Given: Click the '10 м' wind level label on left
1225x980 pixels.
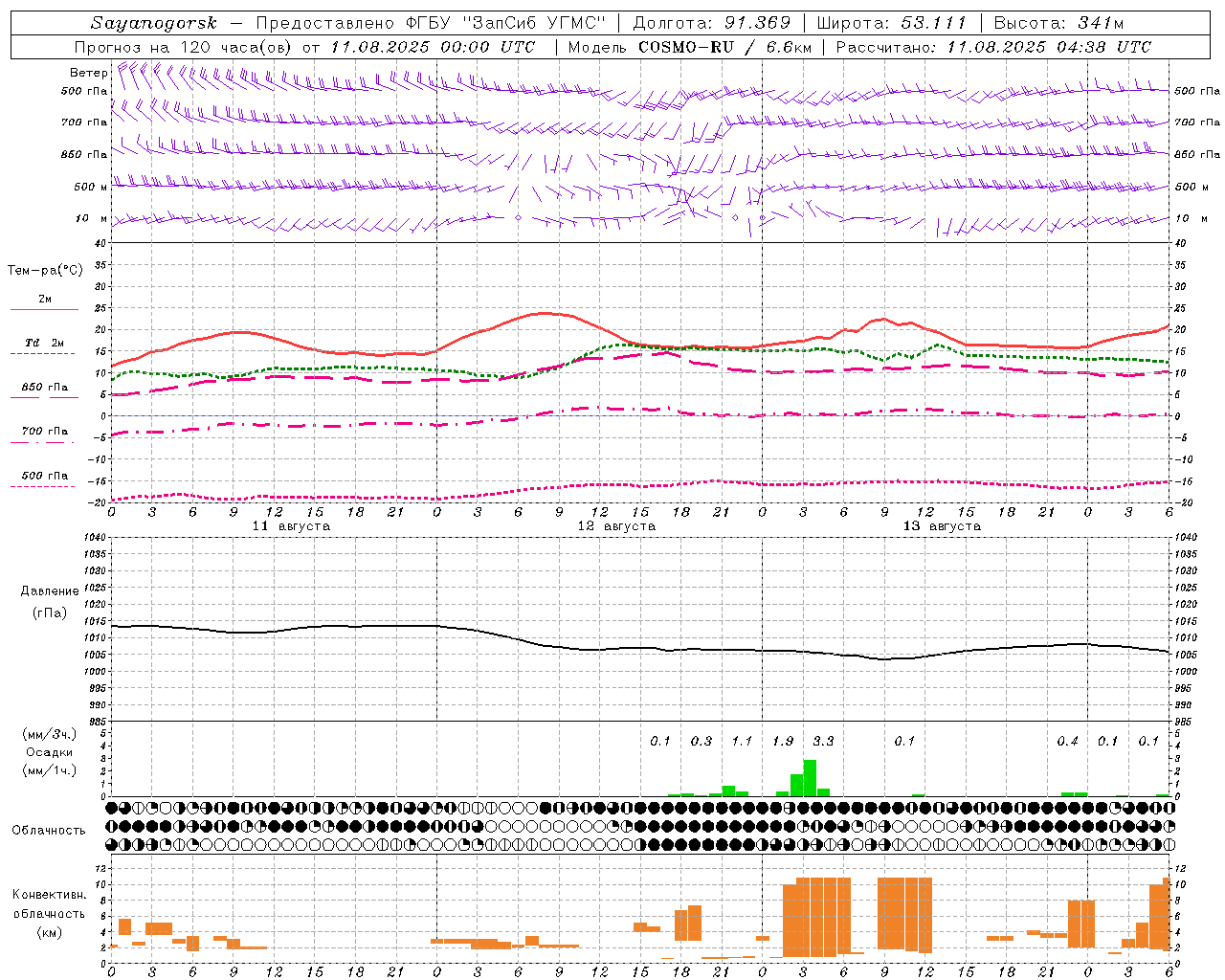Looking at the screenshot, I should coord(91,218).
